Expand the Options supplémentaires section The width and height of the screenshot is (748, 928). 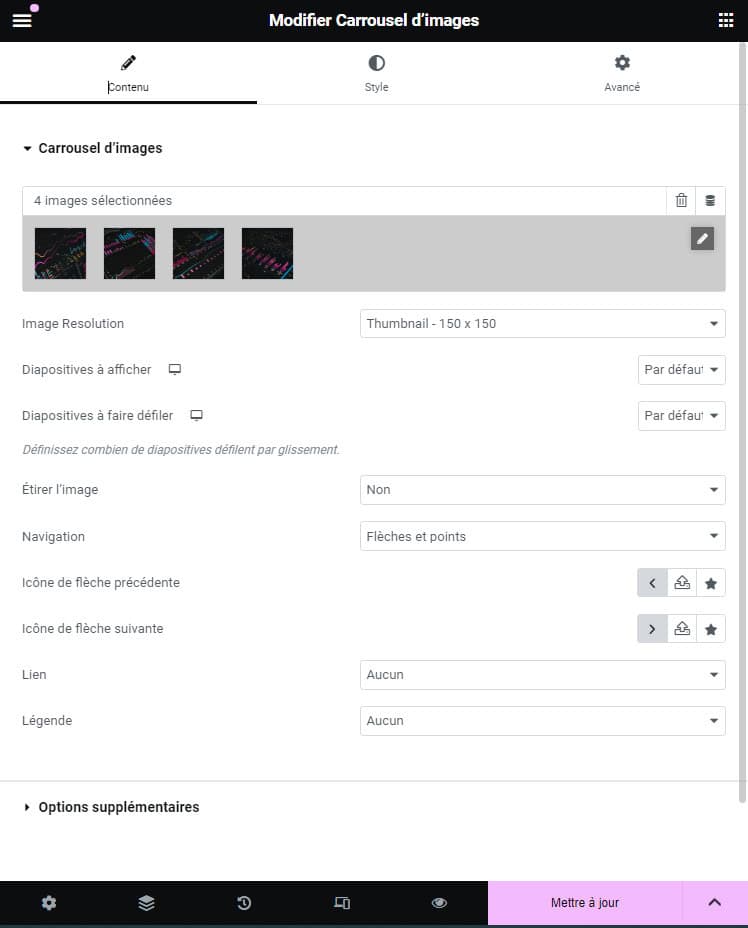[x=118, y=807]
